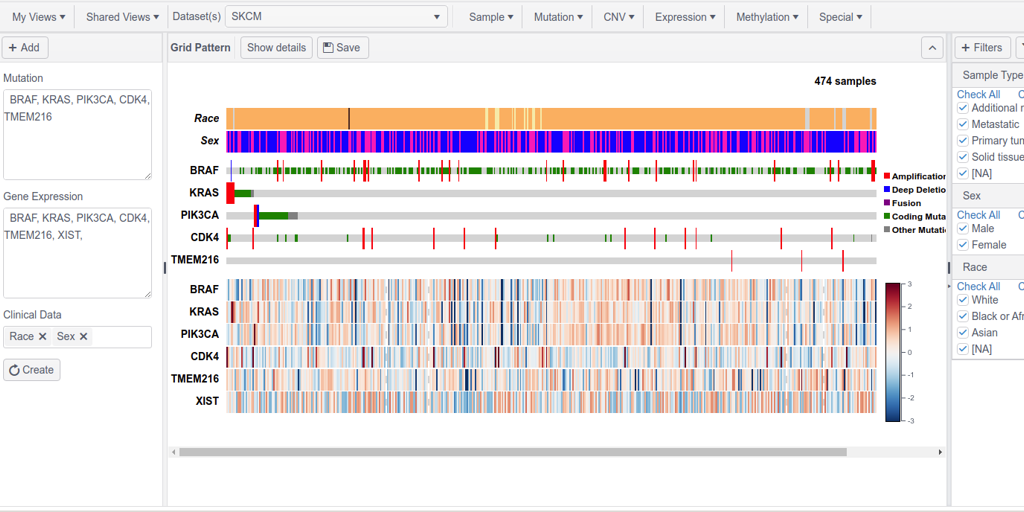Collapse the Grid Pattern panel
Screen dimensions: 1024x512
[932, 48]
